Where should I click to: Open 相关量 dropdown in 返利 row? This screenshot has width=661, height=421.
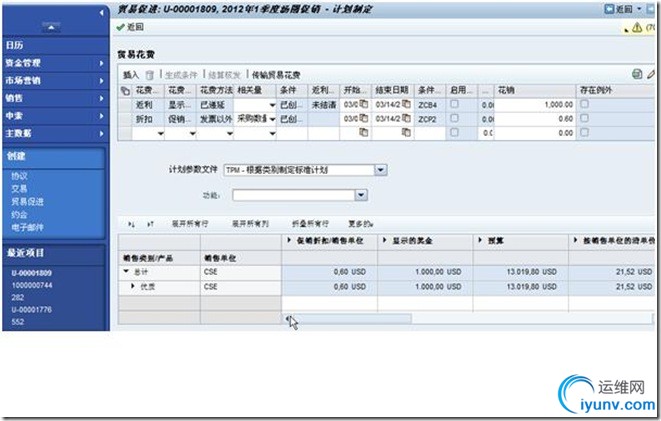coord(272,105)
